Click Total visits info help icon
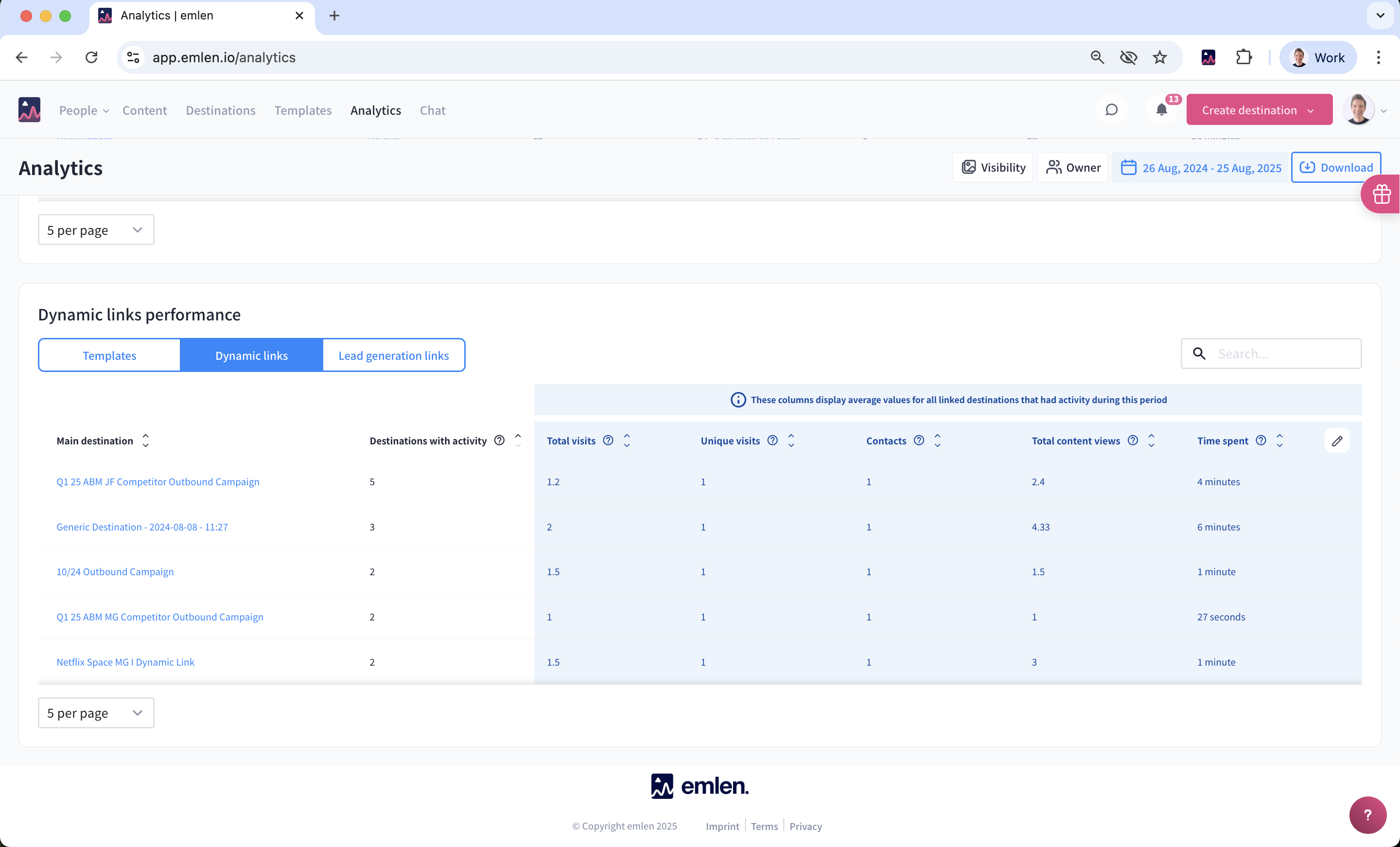This screenshot has height=847, width=1400. [x=608, y=441]
